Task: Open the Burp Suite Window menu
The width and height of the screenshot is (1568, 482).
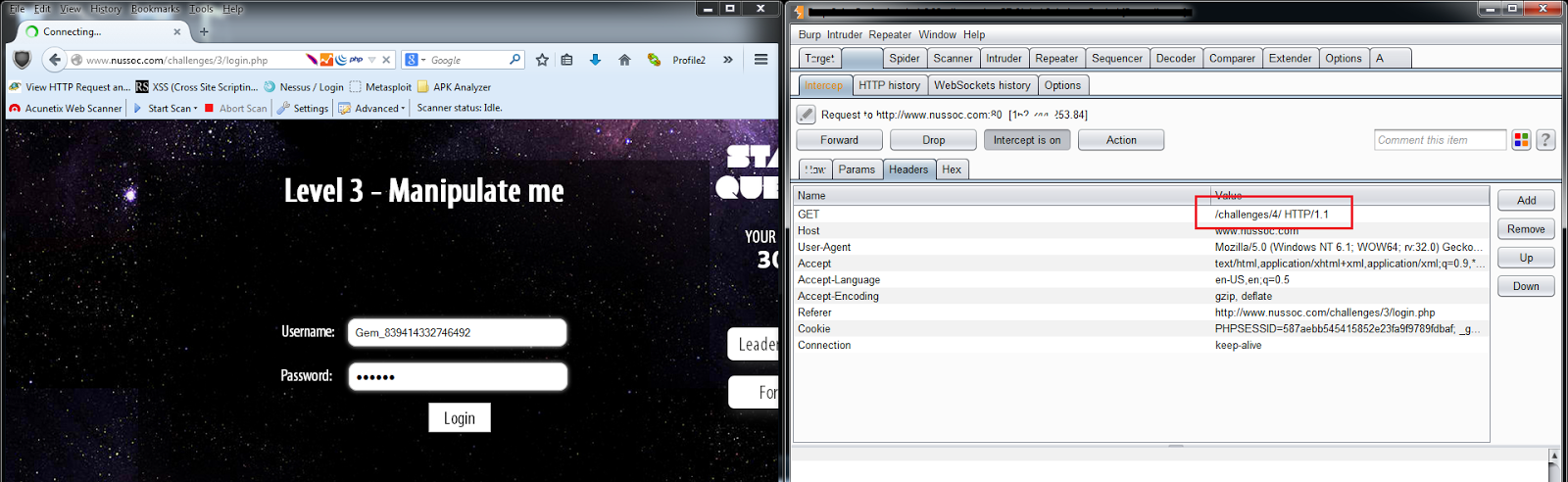Action: pyautogui.click(x=937, y=34)
